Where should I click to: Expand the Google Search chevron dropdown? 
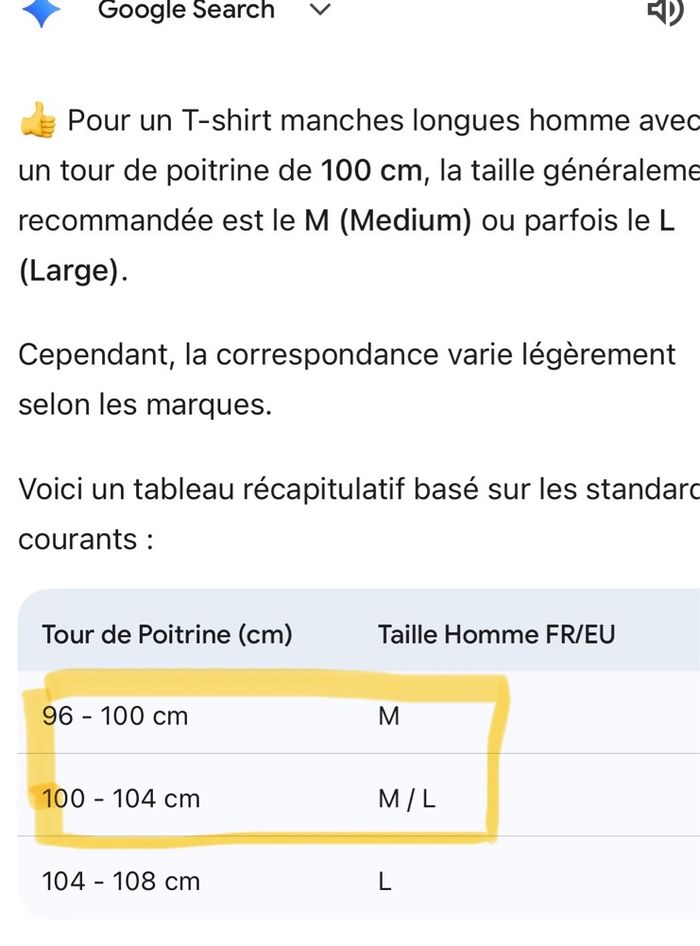(320, 10)
